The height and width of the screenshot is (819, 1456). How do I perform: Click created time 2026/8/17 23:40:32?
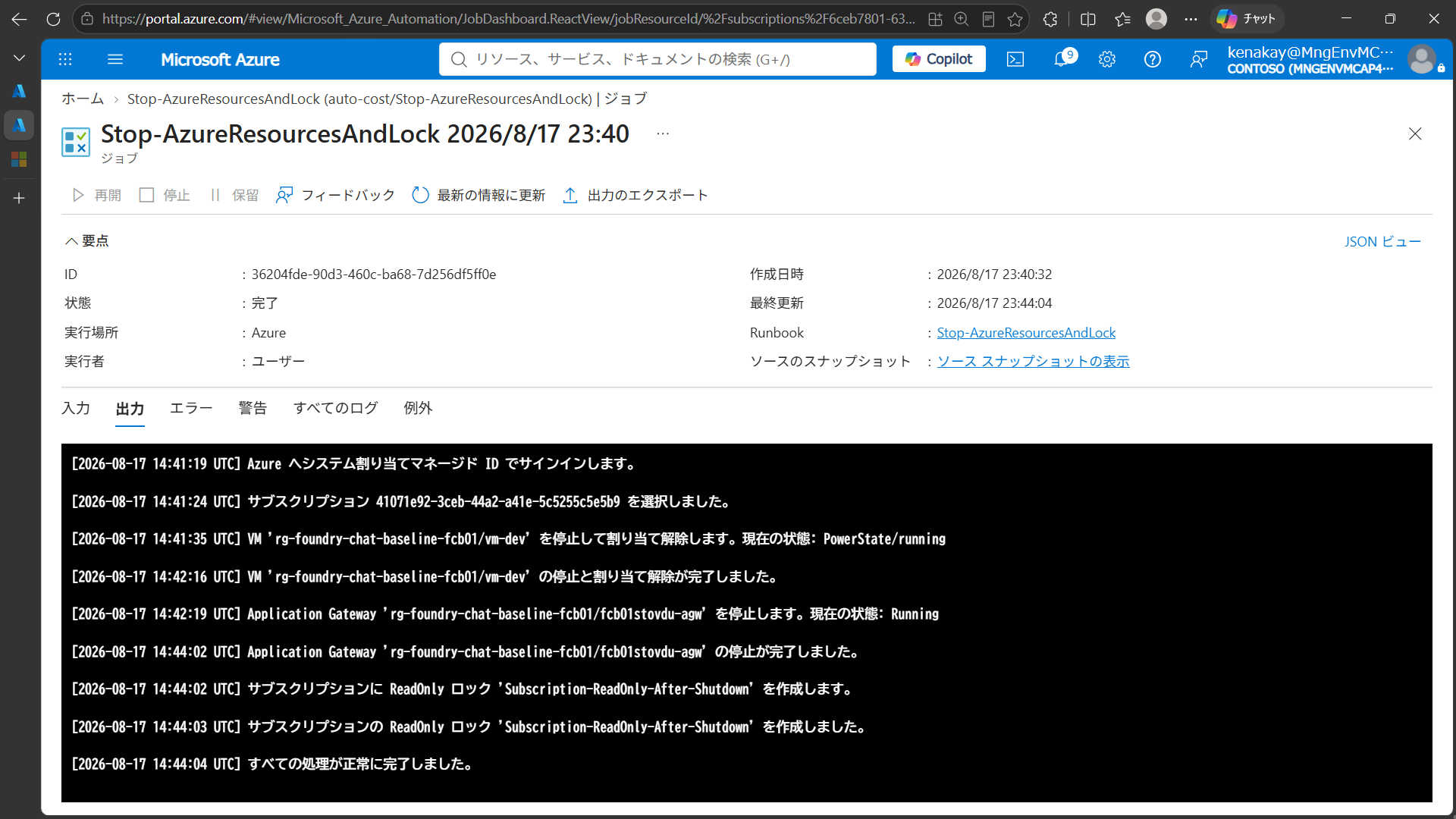(994, 275)
